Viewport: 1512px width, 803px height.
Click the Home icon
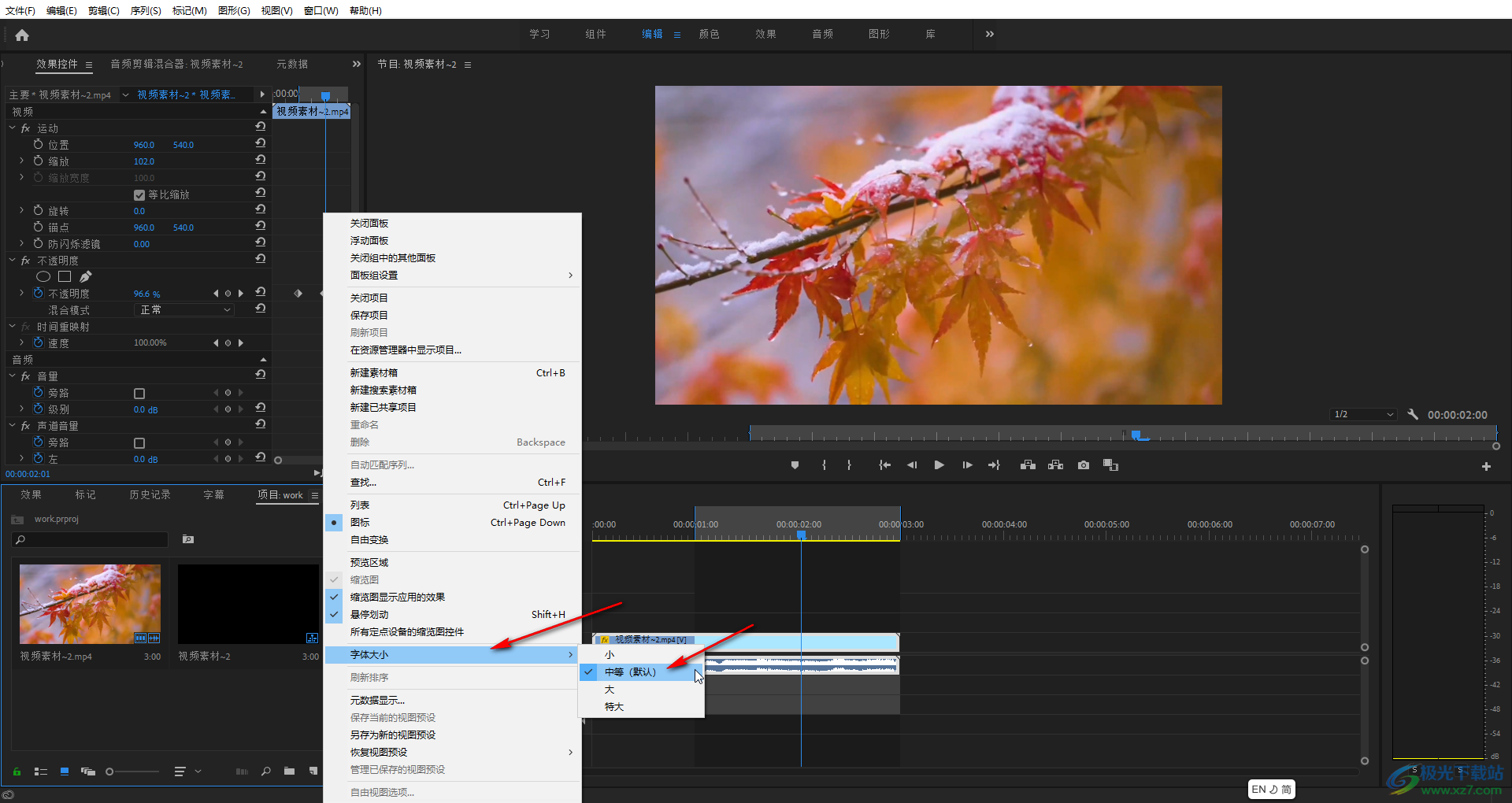tap(22, 35)
